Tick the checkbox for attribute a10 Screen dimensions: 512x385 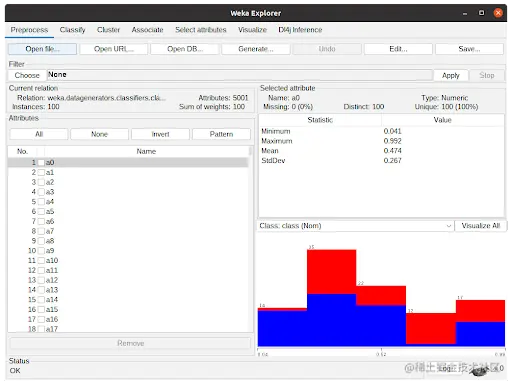pyautogui.click(x=41, y=260)
